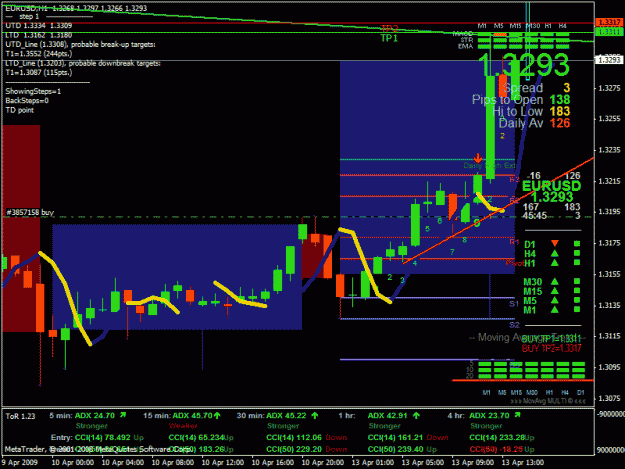Select the Spread value 3
Screen dimensions: 625x469
click(566, 88)
